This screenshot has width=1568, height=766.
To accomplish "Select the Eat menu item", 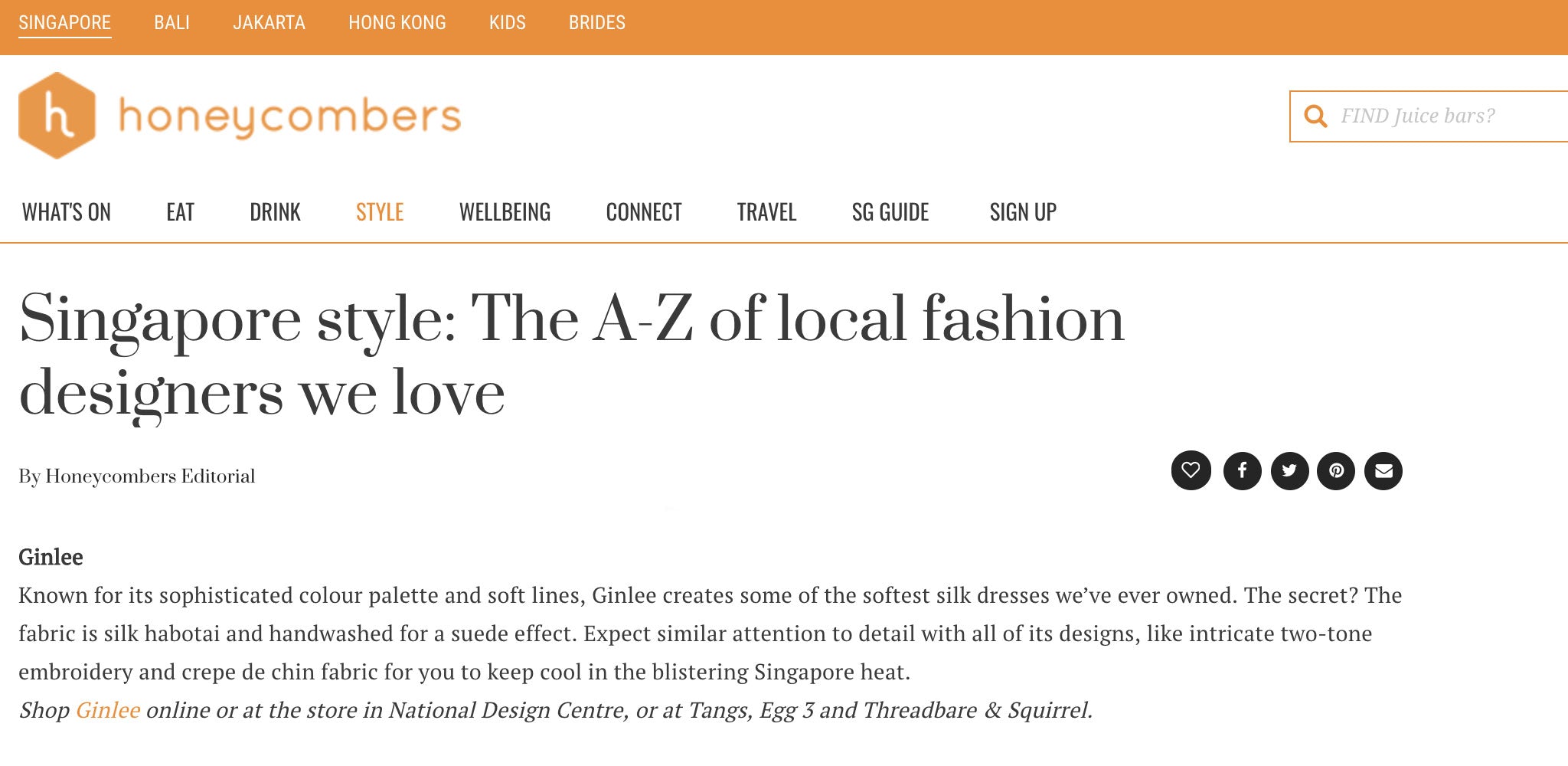I will [x=180, y=212].
